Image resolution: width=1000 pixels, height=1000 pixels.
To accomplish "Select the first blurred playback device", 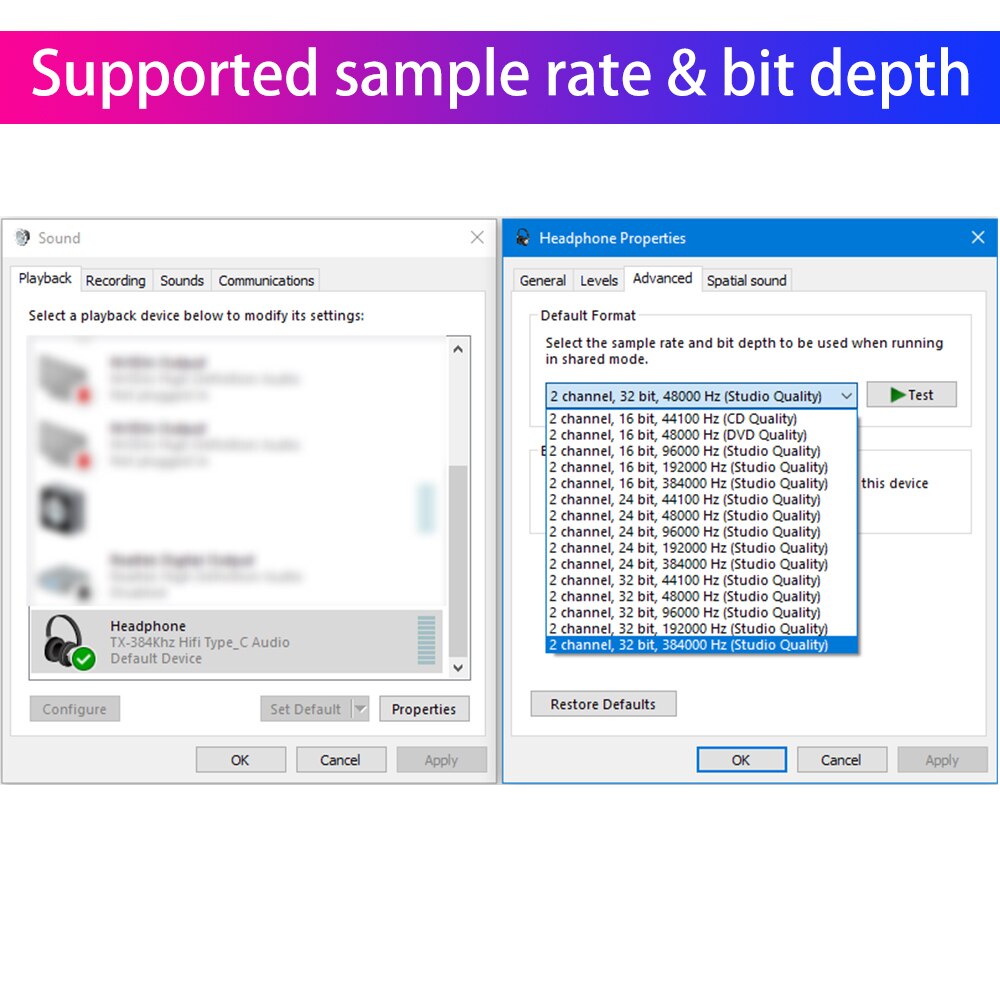I will pyautogui.click(x=236, y=379).
